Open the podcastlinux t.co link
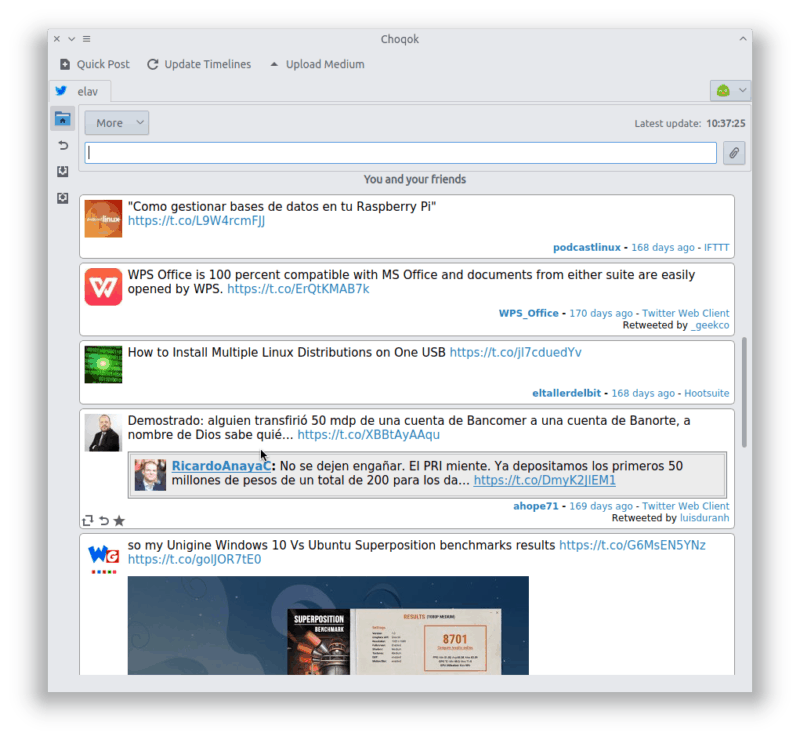The height and width of the screenshot is (740, 800). click(196, 221)
